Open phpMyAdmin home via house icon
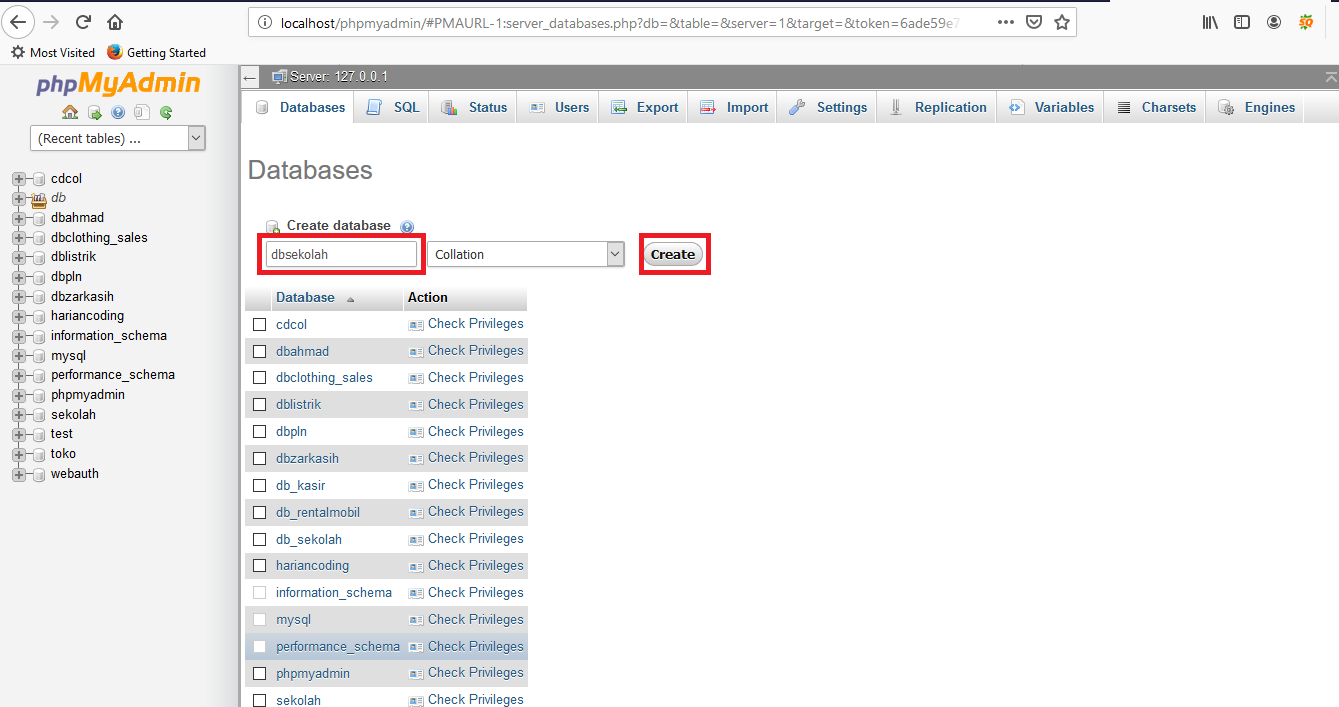 point(70,112)
